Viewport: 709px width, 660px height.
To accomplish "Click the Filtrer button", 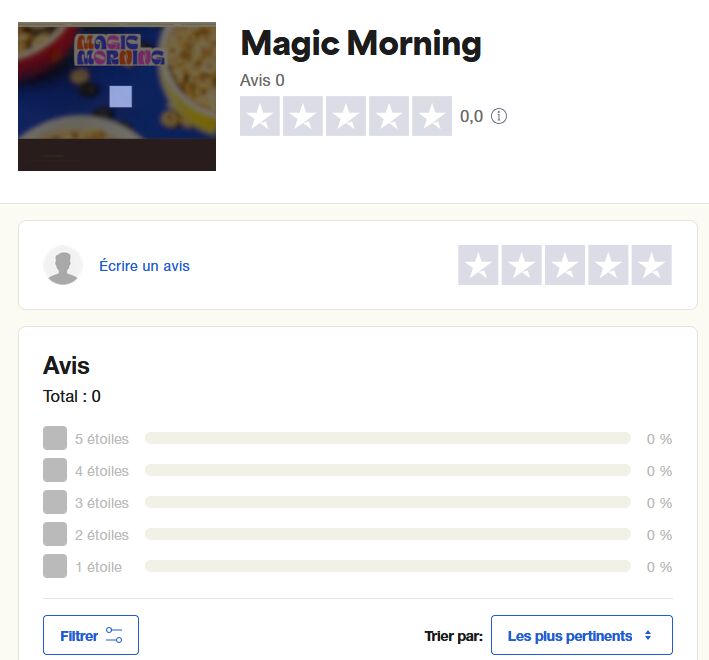I will point(91,635).
